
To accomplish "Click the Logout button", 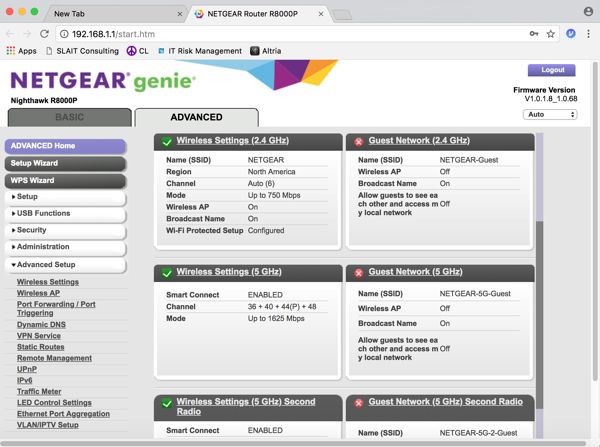I will pos(551,70).
